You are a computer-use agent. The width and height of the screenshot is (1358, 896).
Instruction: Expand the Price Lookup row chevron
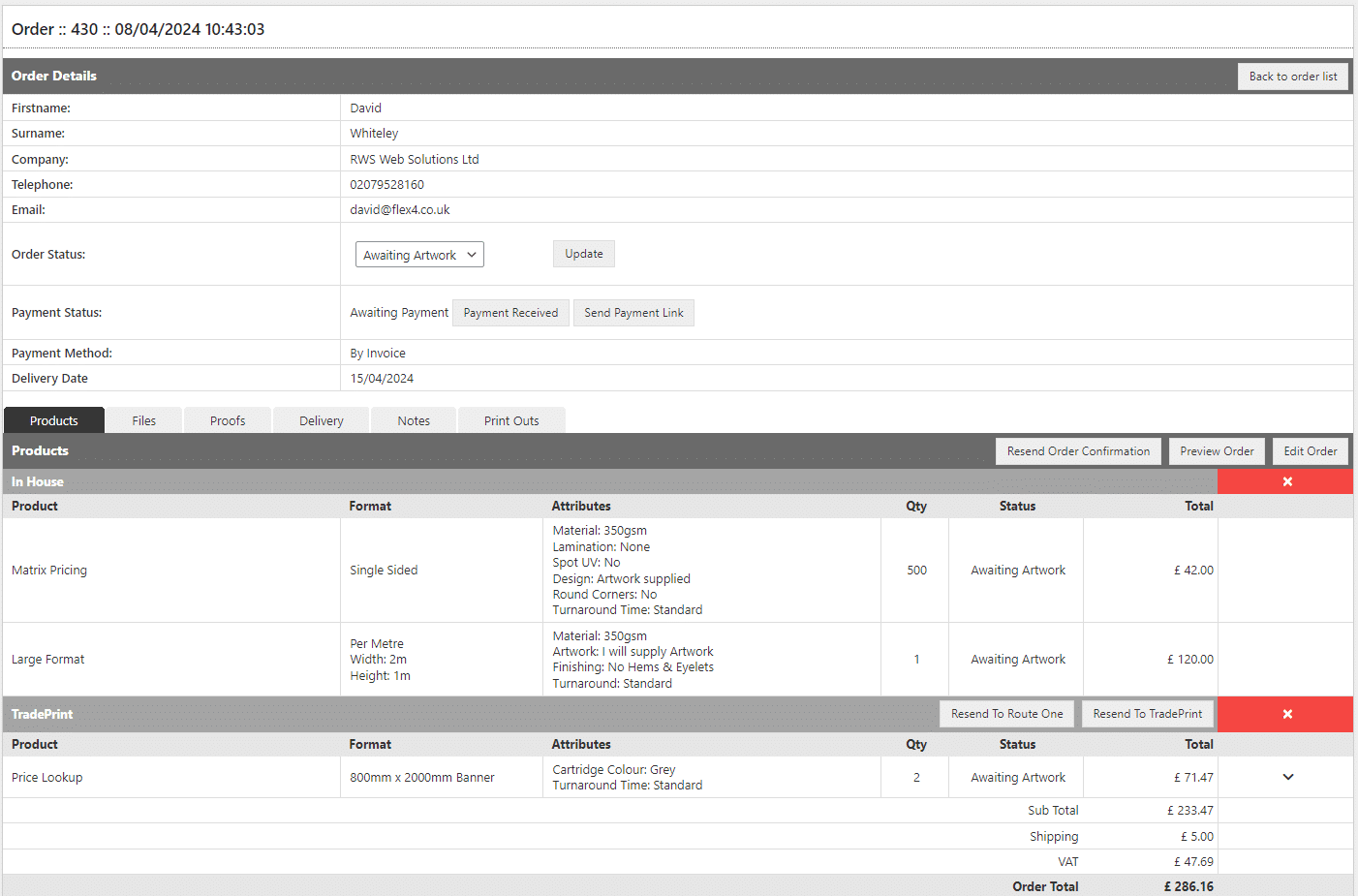[x=1287, y=777]
